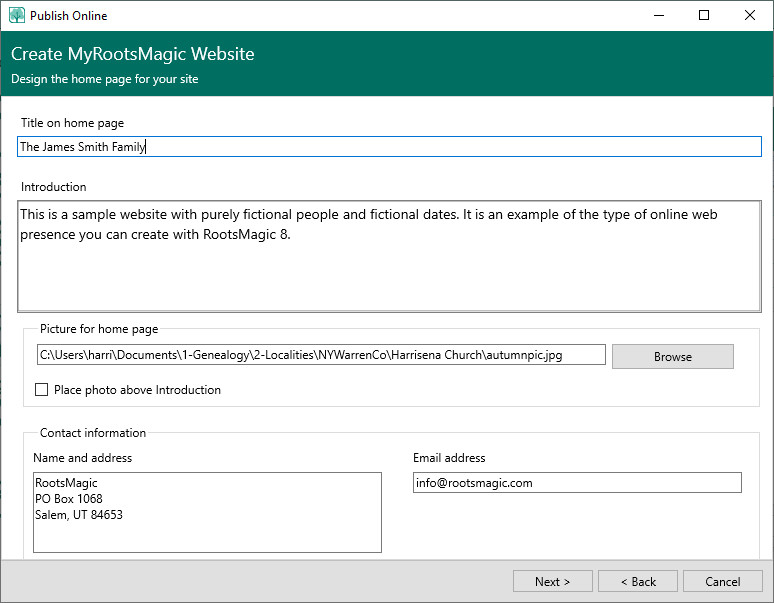Click the Design the home page subtitle

click(x=105, y=79)
